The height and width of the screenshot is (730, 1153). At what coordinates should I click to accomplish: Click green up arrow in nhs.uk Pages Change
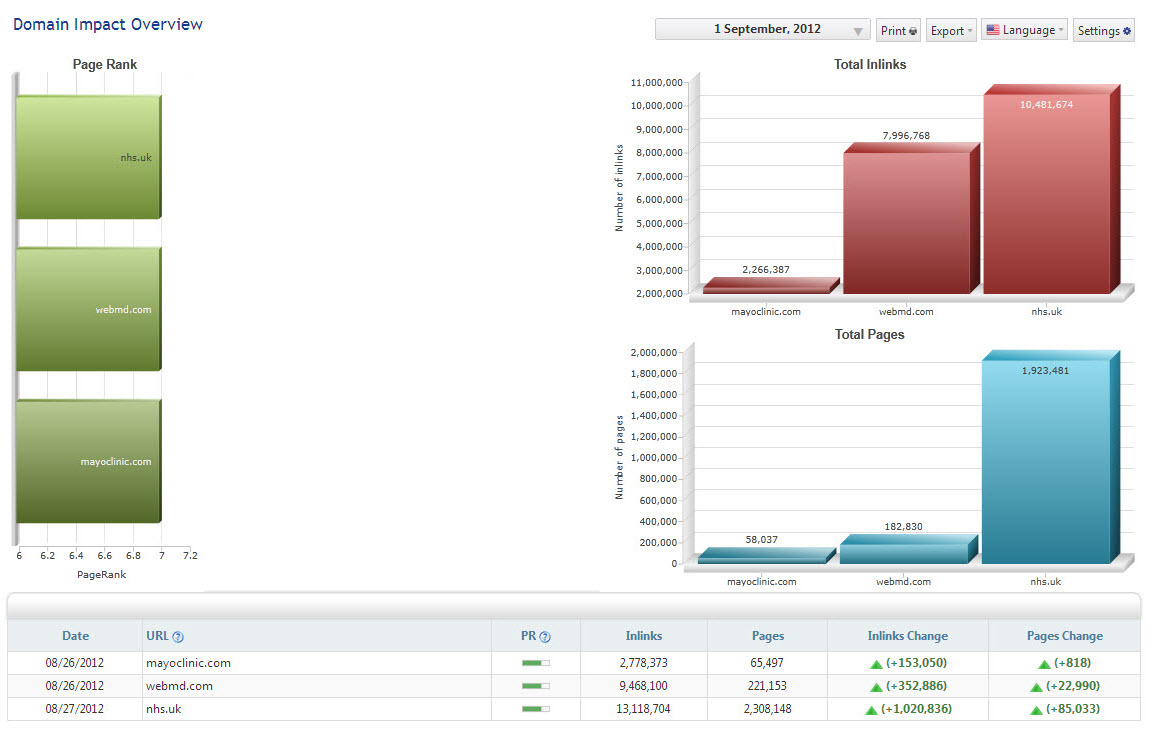[1036, 710]
